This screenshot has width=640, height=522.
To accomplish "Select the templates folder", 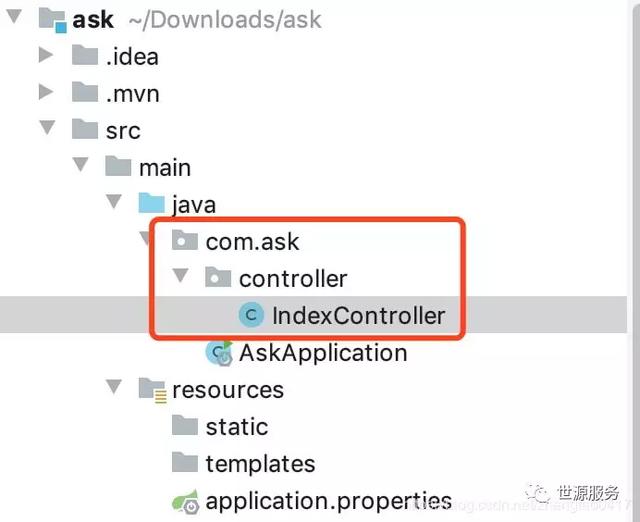I will point(260,464).
